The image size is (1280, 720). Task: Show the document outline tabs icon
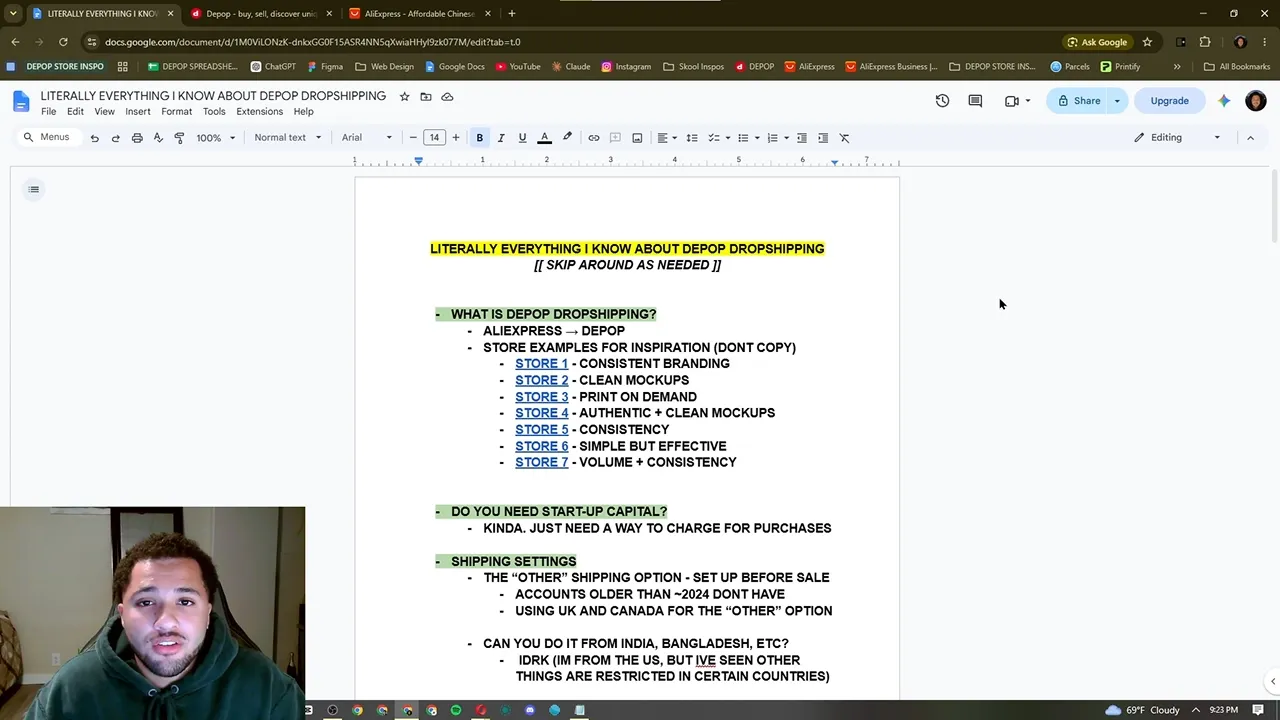(x=34, y=189)
